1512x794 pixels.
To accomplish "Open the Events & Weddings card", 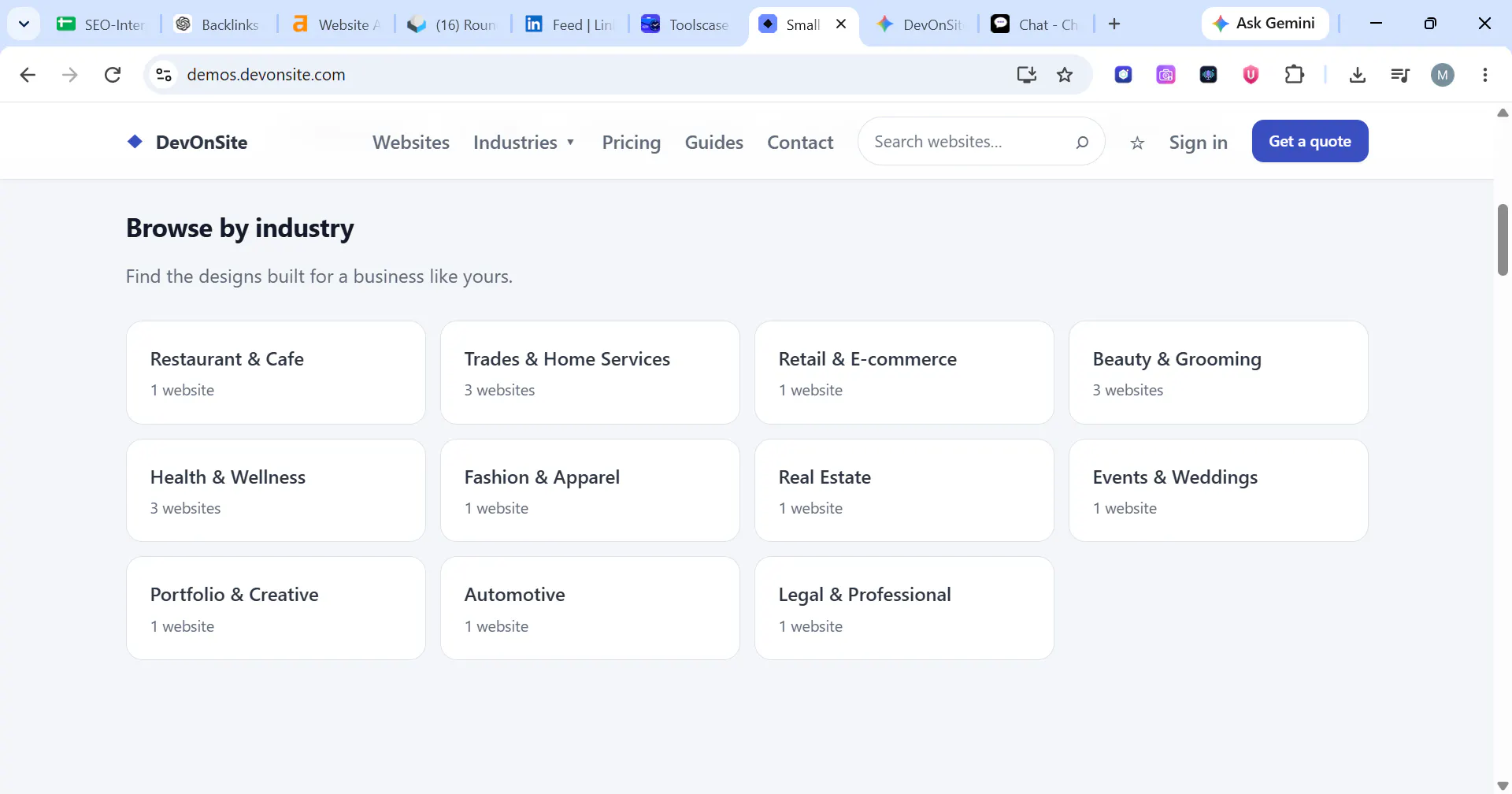I will (x=1218, y=490).
